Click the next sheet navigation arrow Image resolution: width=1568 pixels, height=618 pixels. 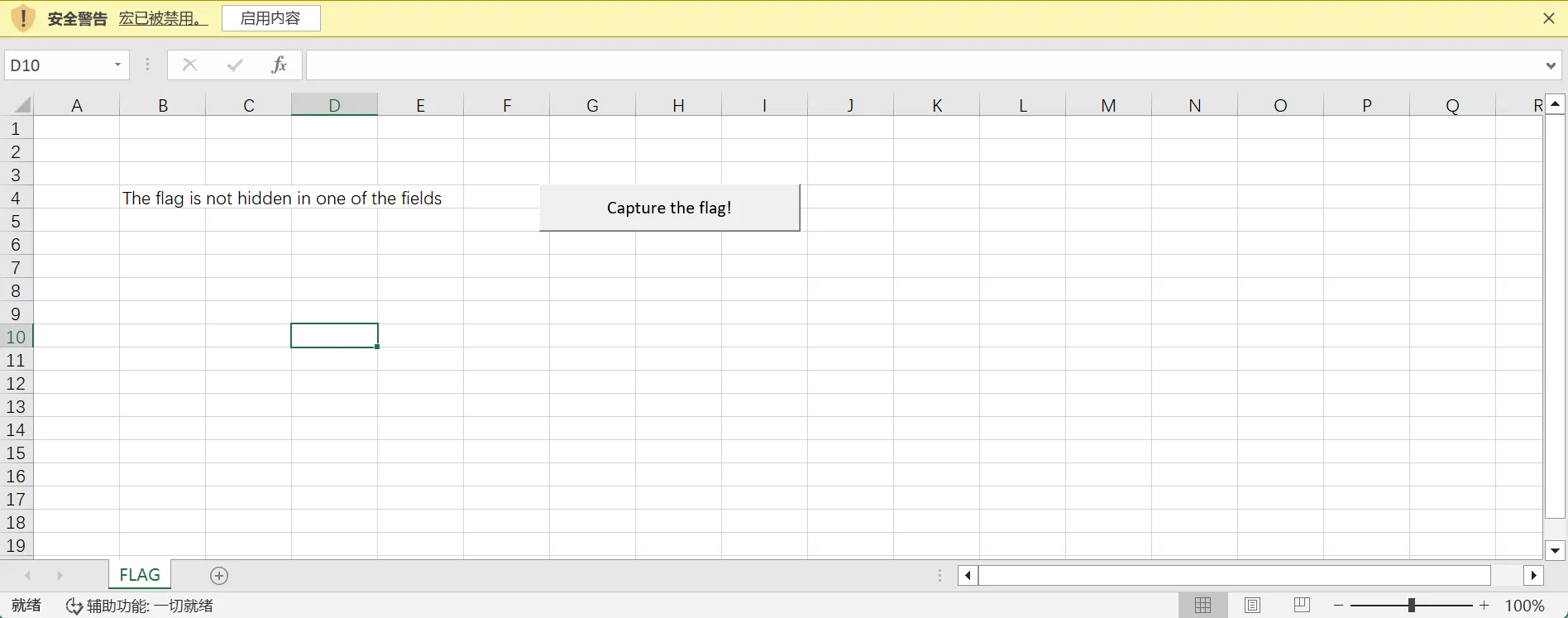[60, 575]
